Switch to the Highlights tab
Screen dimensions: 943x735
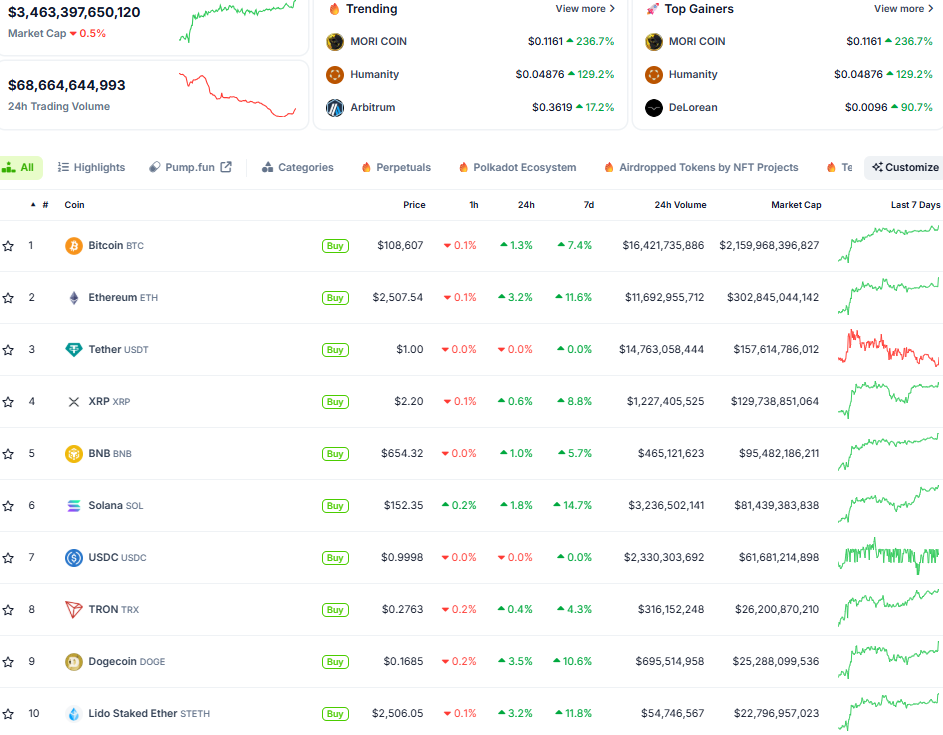click(x=90, y=167)
